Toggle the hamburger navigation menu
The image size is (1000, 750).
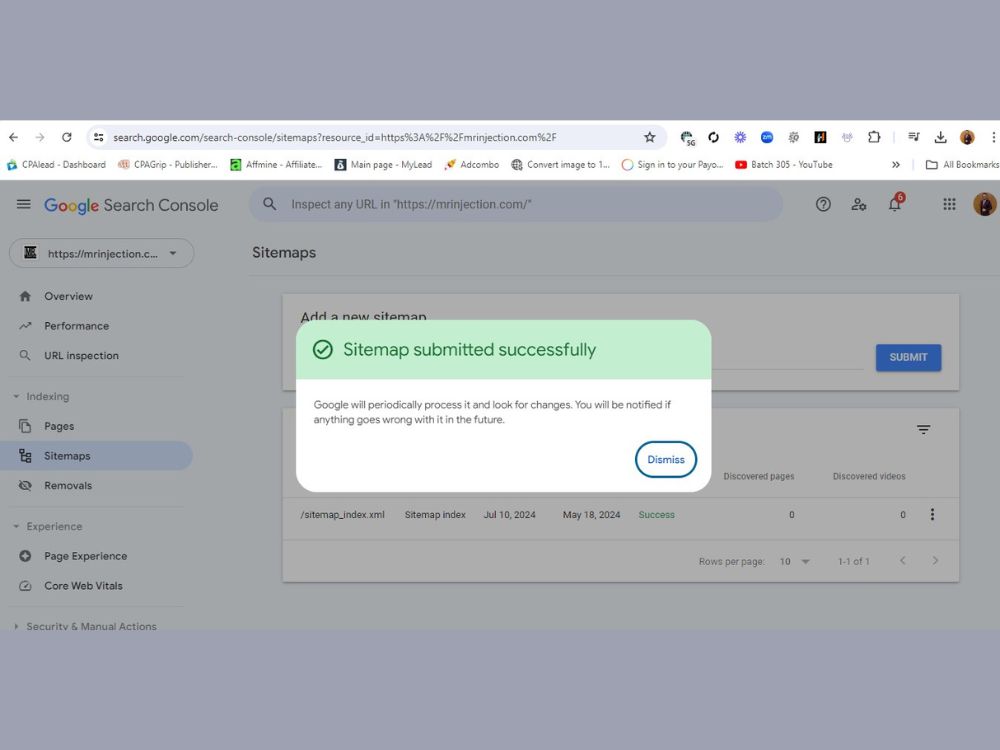(x=24, y=204)
